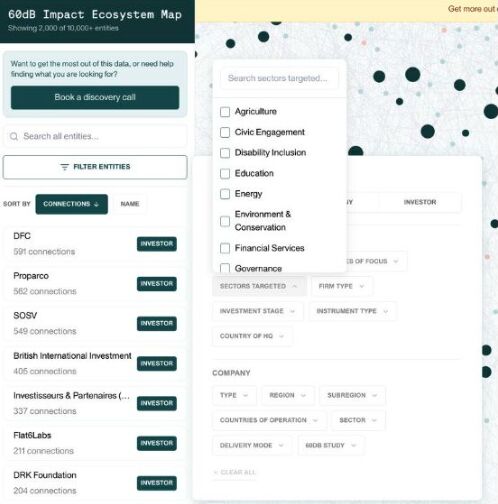
Task: Open the 60dB Study dropdown
Action: (331, 445)
